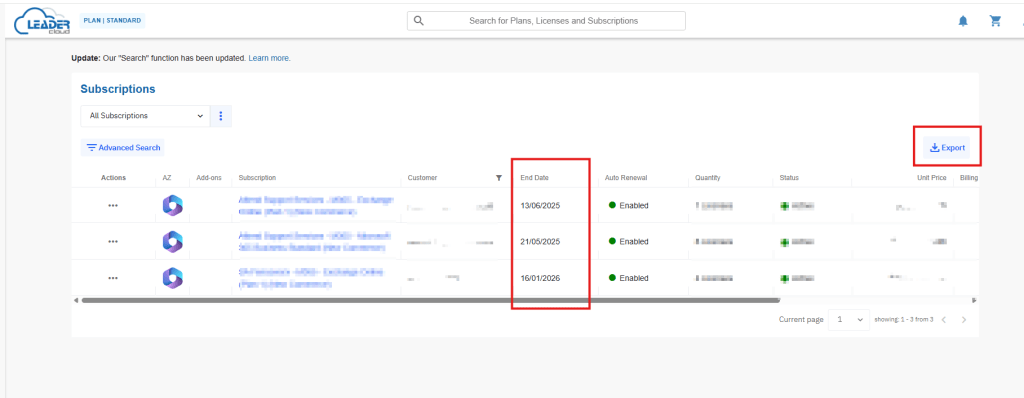Click the Quantity column header
Image resolution: width=1024 pixels, height=398 pixels.
tap(708, 178)
